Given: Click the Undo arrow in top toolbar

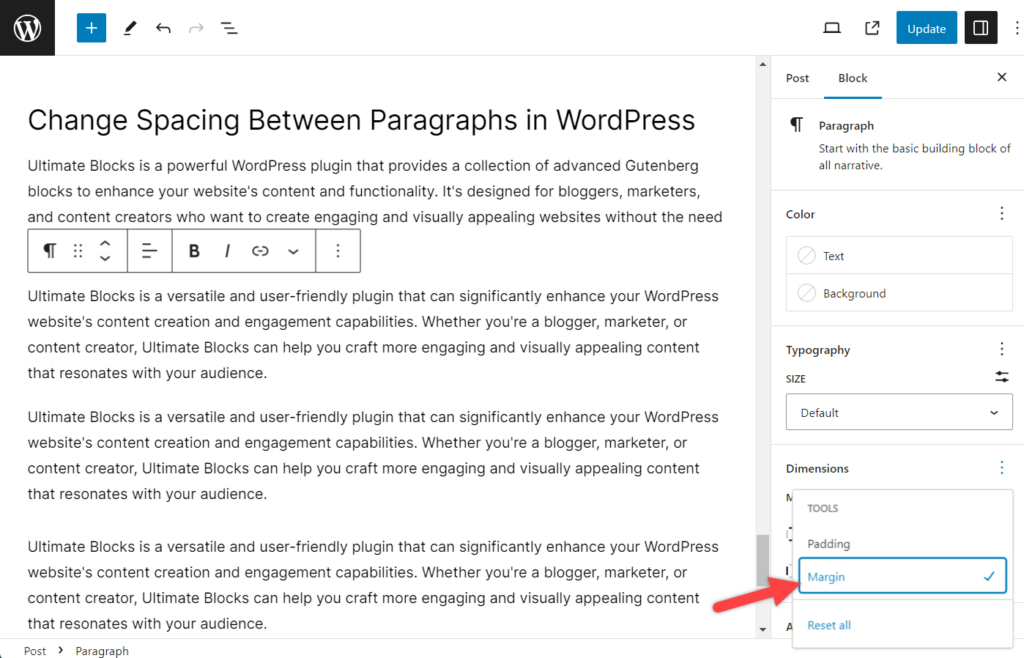Looking at the screenshot, I should (x=163, y=27).
